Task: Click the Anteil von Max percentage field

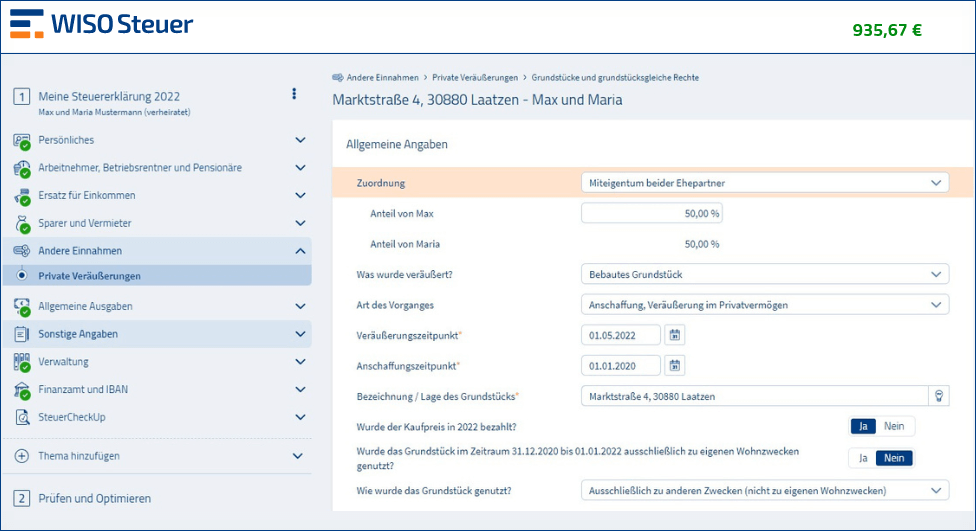Action: coord(652,214)
